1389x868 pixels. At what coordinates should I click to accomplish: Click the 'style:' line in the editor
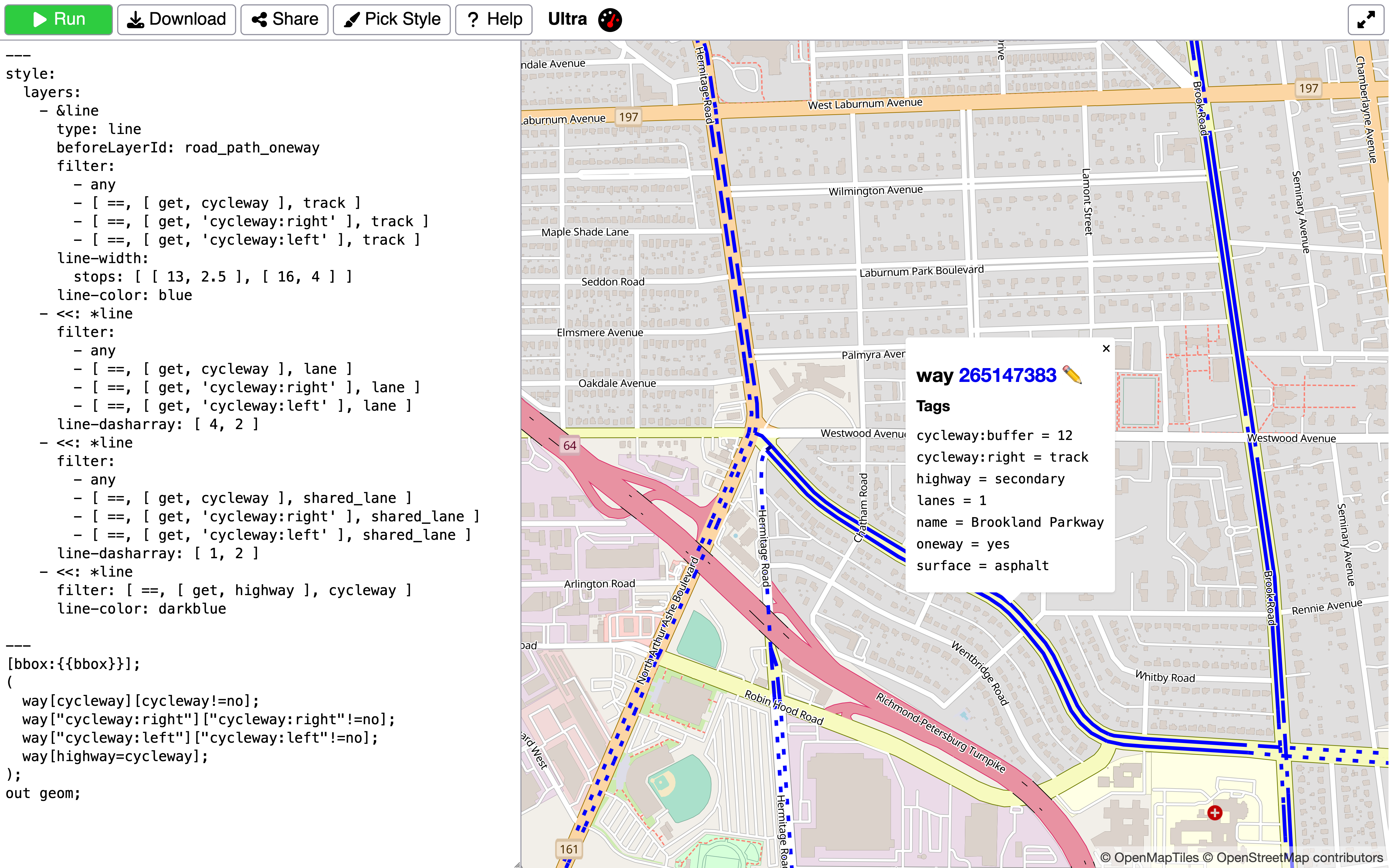pos(30,74)
